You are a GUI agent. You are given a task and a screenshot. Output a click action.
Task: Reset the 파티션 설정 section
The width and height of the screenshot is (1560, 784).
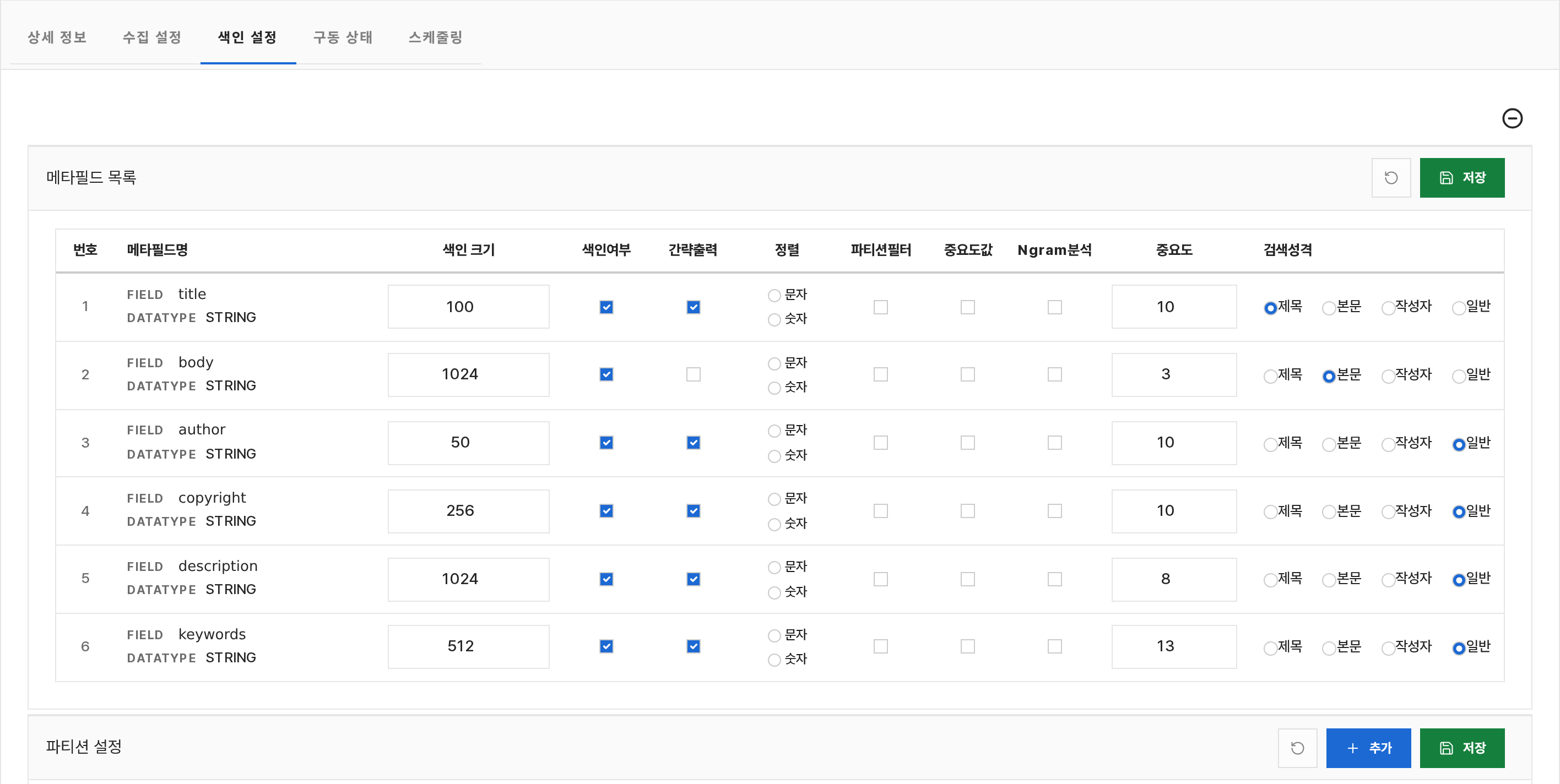pyautogui.click(x=1297, y=748)
